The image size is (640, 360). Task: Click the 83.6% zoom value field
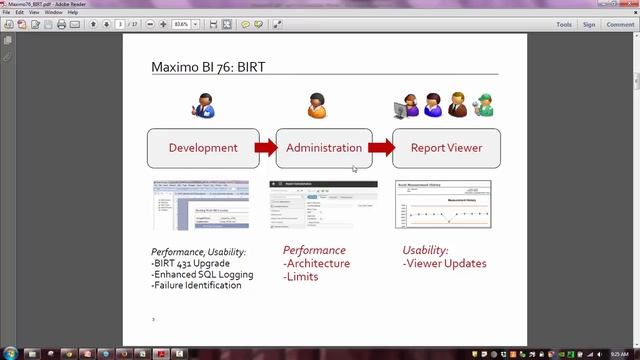pyautogui.click(x=181, y=24)
